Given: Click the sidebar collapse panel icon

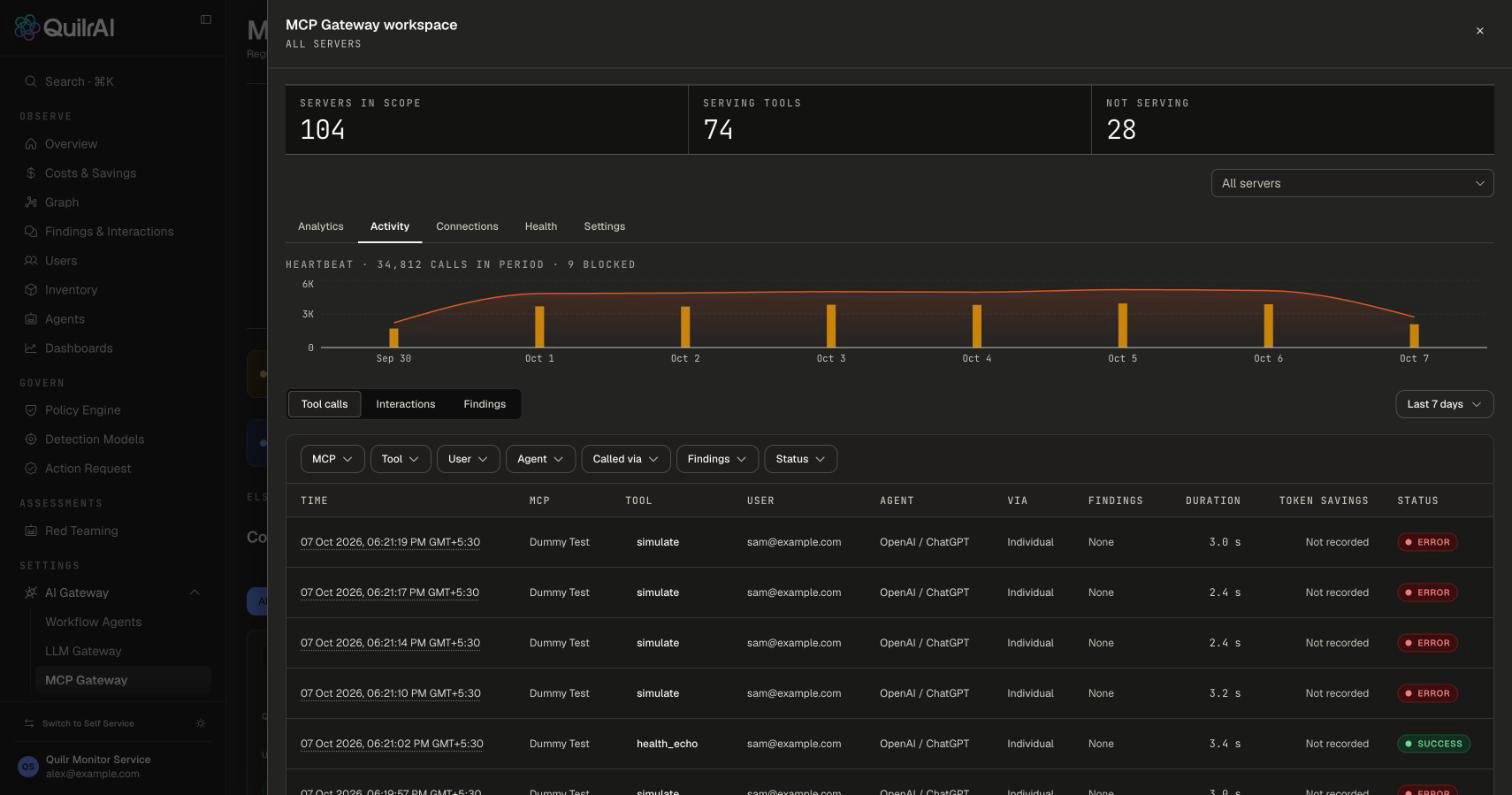Looking at the screenshot, I should click(x=206, y=19).
